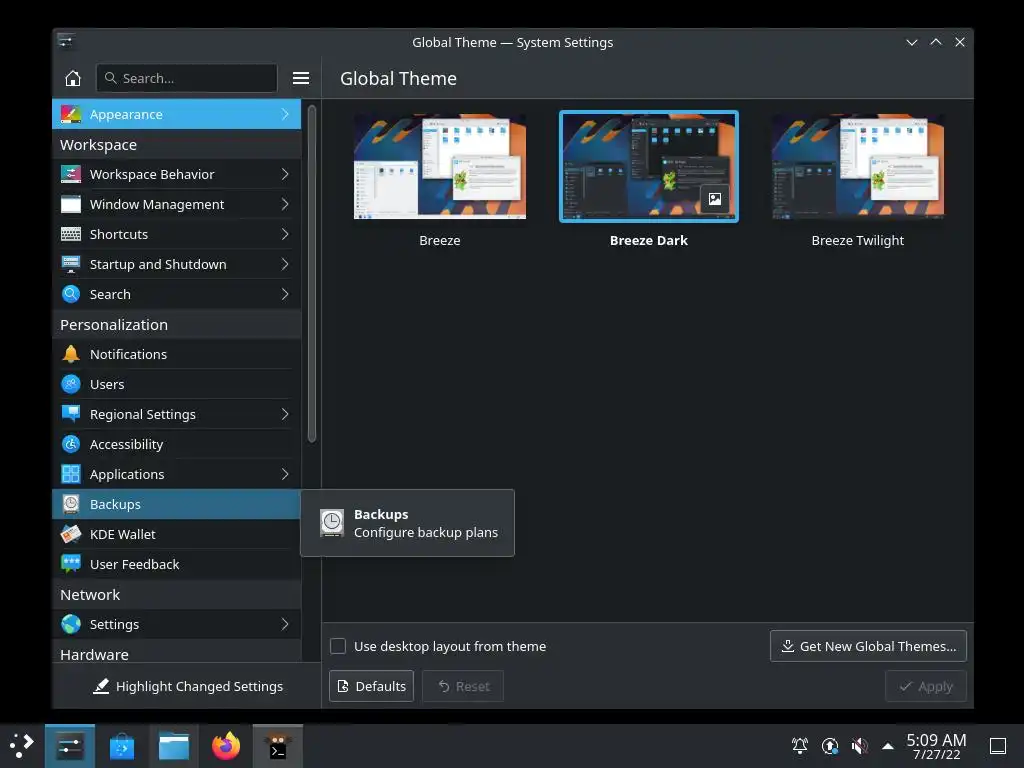Click the updates tray icon
This screenshot has height=768, width=1024.
(x=830, y=746)
